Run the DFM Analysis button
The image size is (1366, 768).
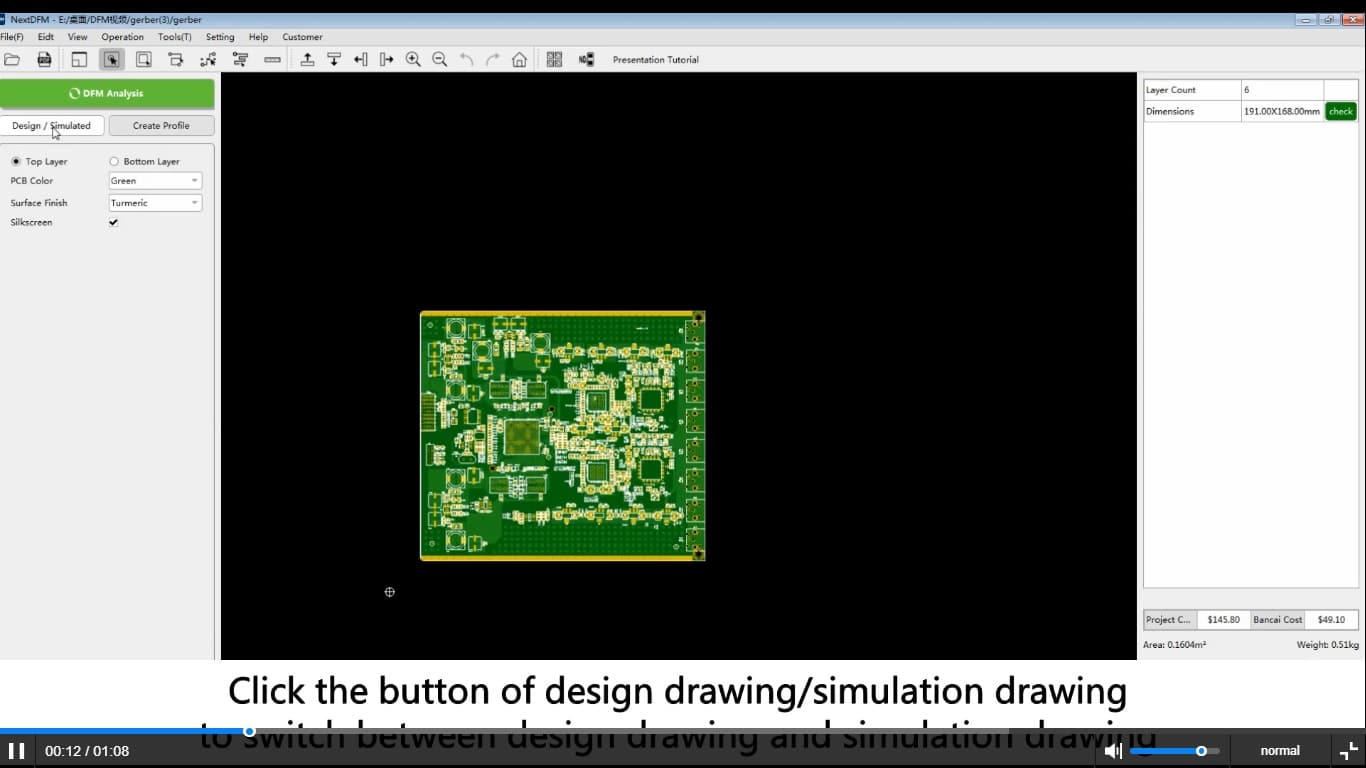(x=107, y=93)
